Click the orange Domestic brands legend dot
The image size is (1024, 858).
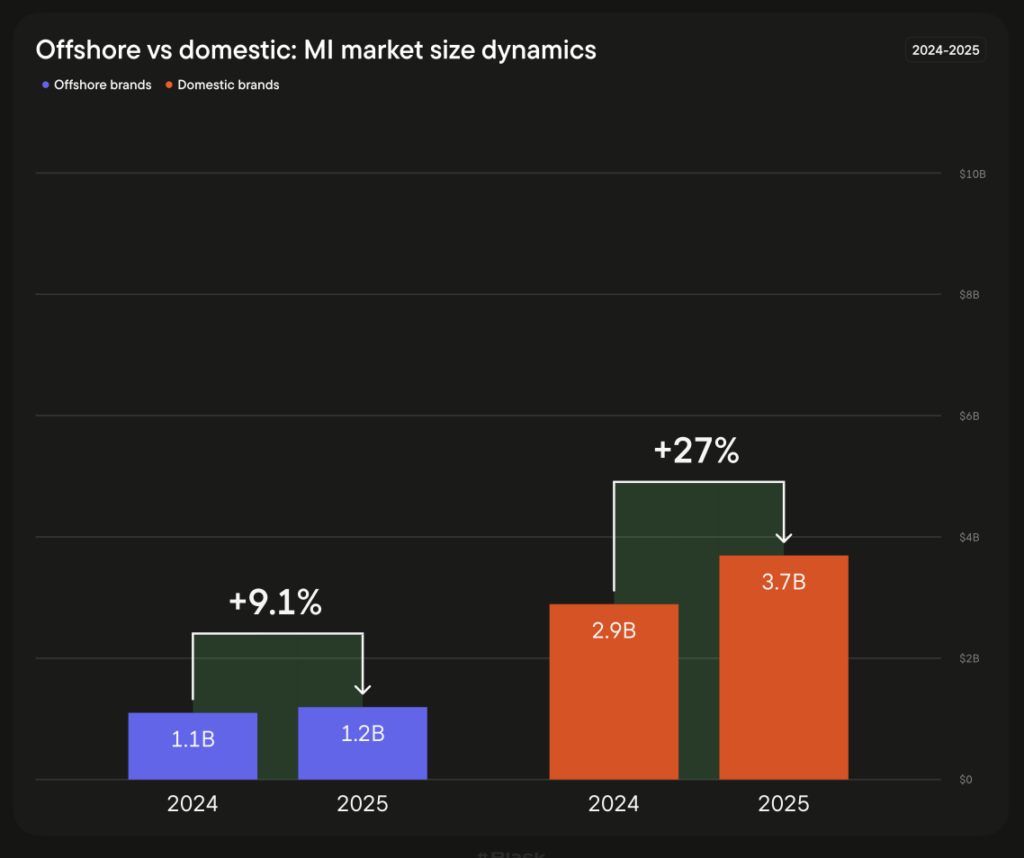169,85
